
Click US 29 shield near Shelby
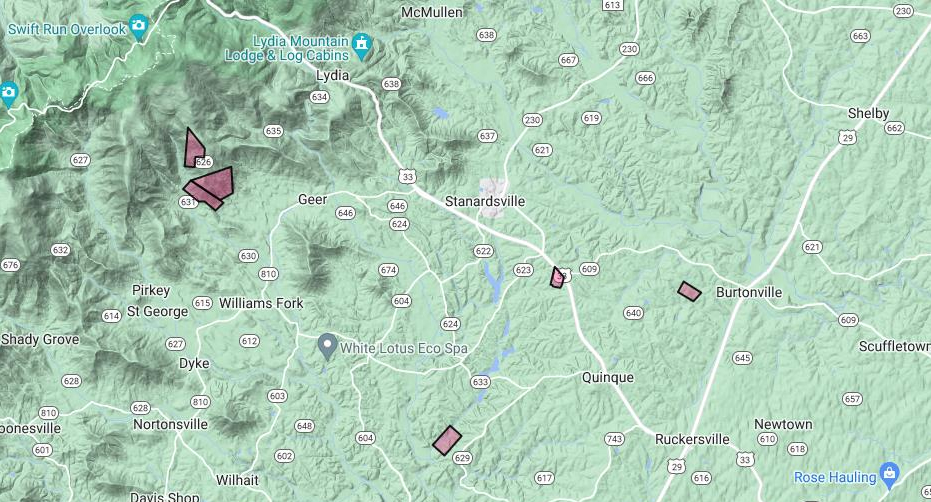pyautogui.click(x=848, y=137)
